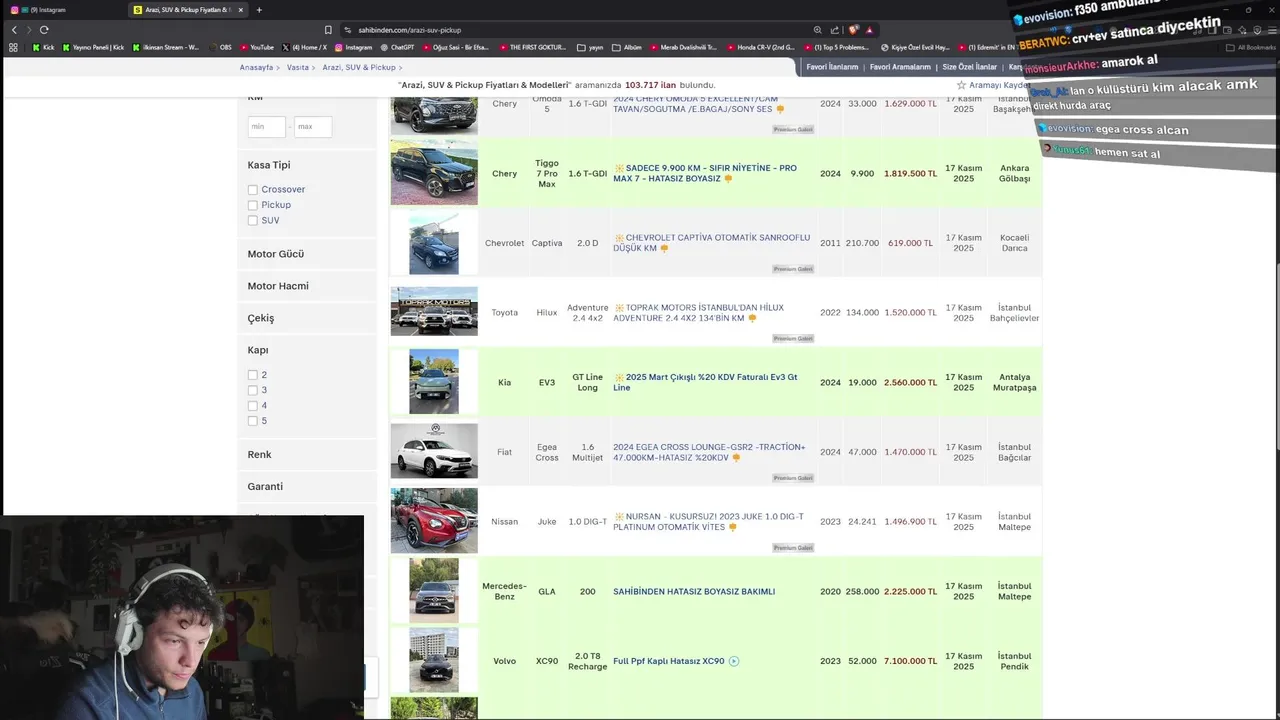
Task: Check the 4 doors option
Action: click(253, 406)
